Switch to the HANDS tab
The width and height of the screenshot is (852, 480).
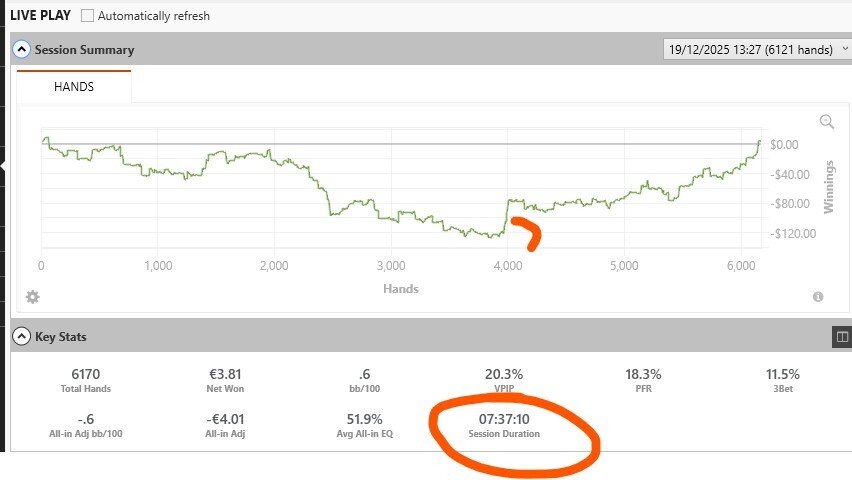[73, 87]
